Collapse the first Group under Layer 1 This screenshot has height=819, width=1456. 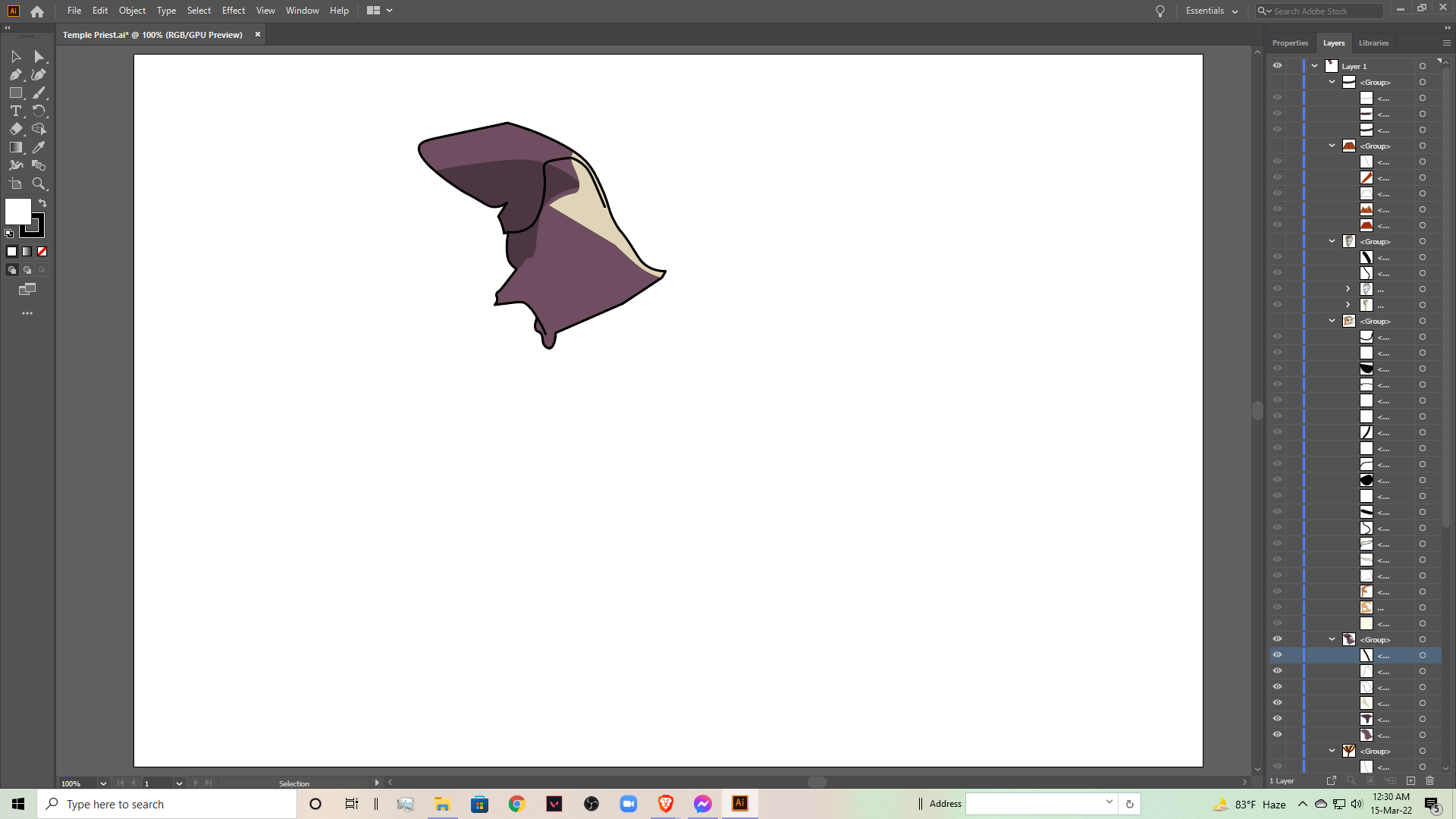(x=1332, y=82)
